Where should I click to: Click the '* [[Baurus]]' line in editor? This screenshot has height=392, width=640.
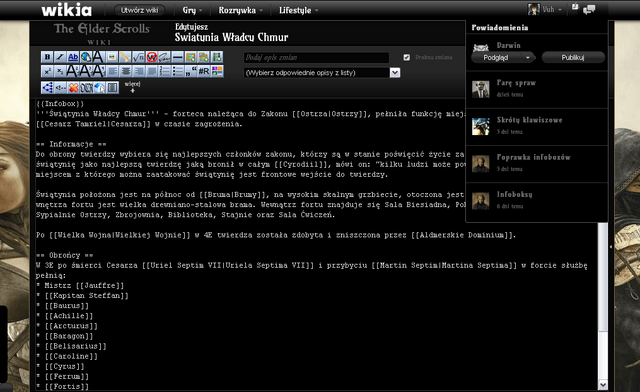(62, 305)
